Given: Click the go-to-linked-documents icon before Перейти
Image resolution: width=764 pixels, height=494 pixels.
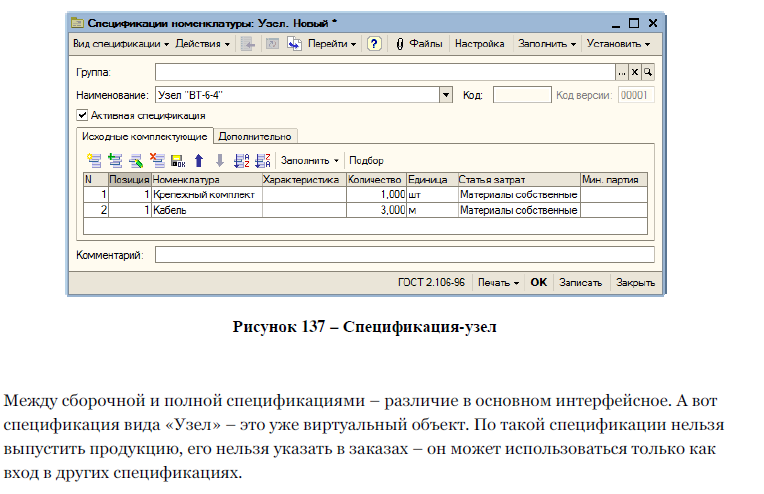Looking at the screenshot, I should click(294, 44).
